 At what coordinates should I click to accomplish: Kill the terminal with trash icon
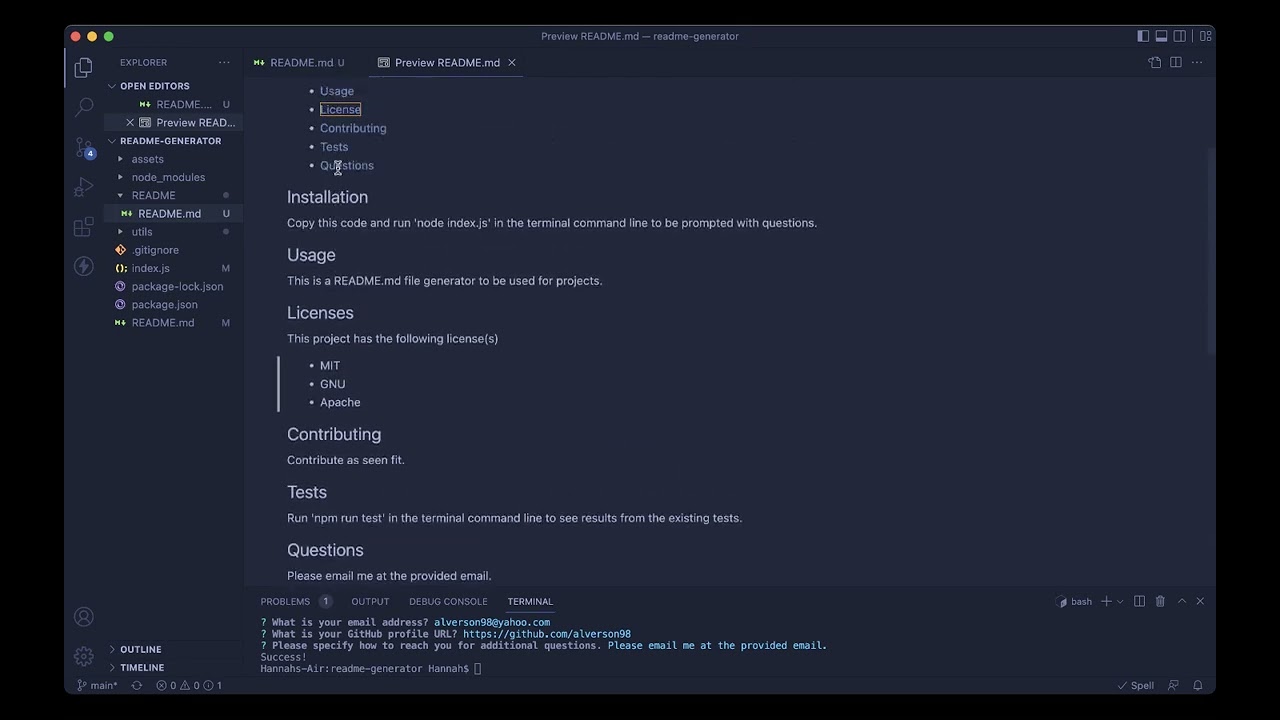click(x=1160, y=601)
